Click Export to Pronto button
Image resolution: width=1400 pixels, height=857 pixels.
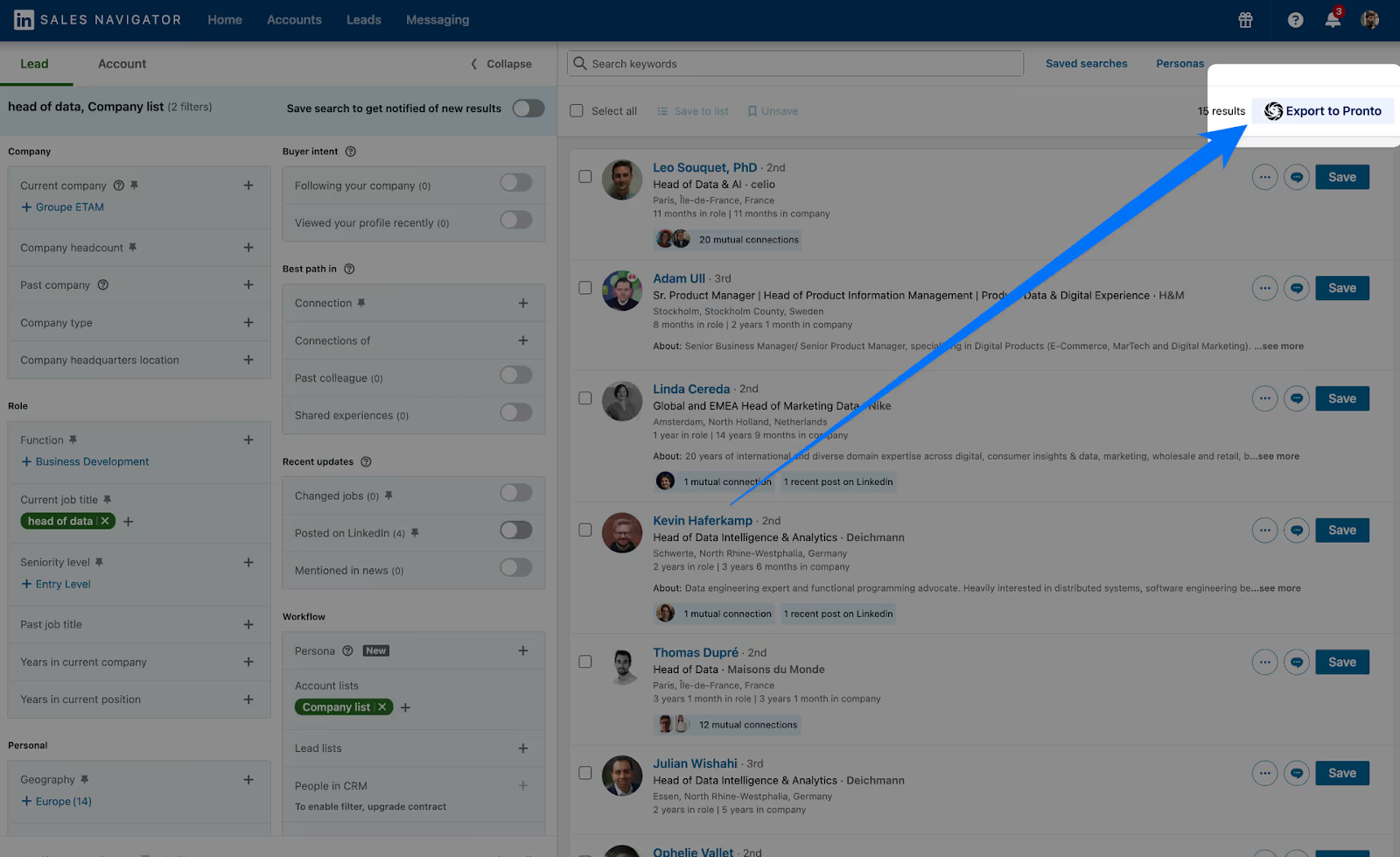(x=1323, y=111)
